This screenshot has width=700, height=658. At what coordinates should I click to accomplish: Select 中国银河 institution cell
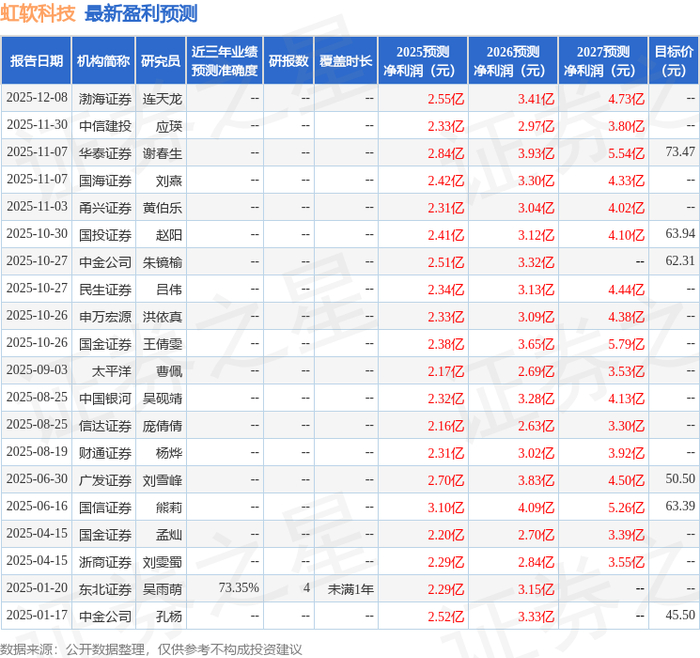click(105, 398)
